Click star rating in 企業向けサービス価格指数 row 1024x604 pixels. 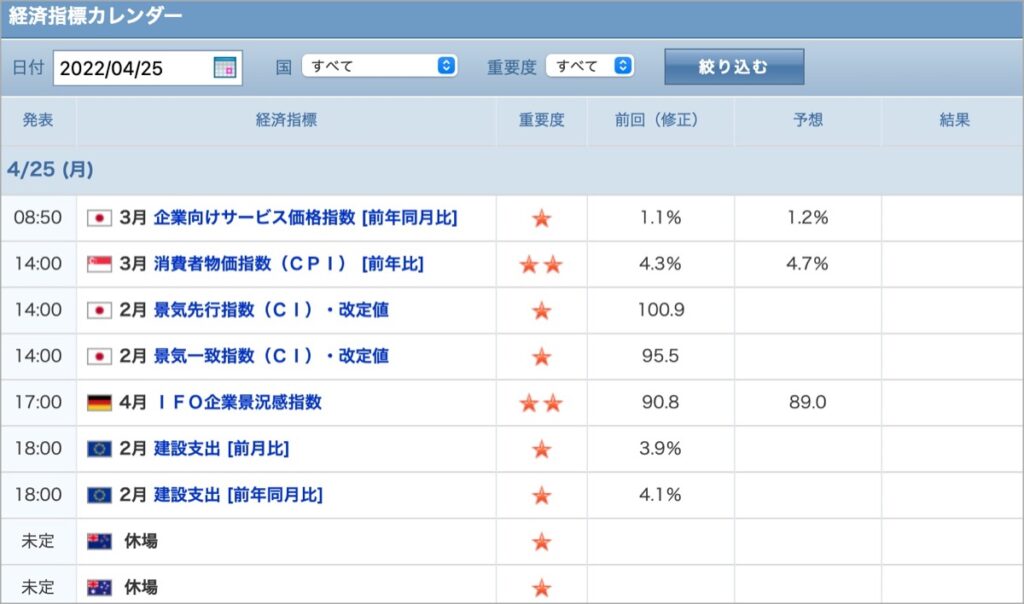(541, 218)
